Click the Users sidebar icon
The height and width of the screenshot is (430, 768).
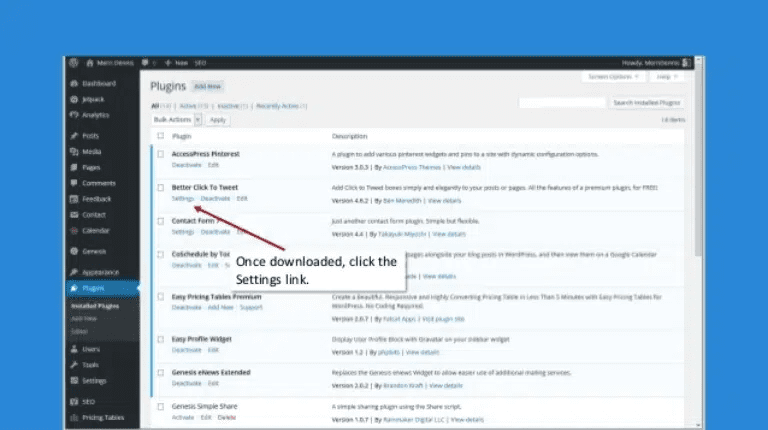coord(74,349)
